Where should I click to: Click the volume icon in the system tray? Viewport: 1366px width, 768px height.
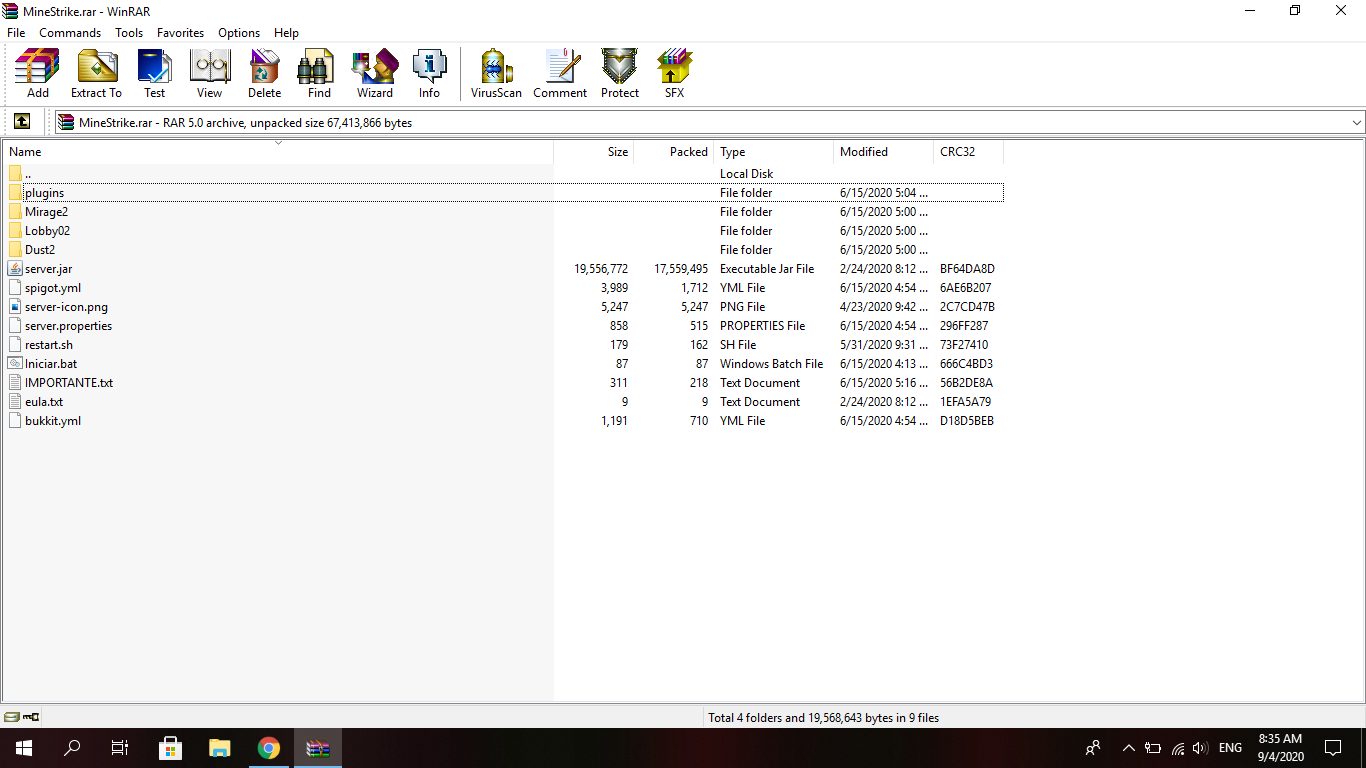pos(1200,748)
